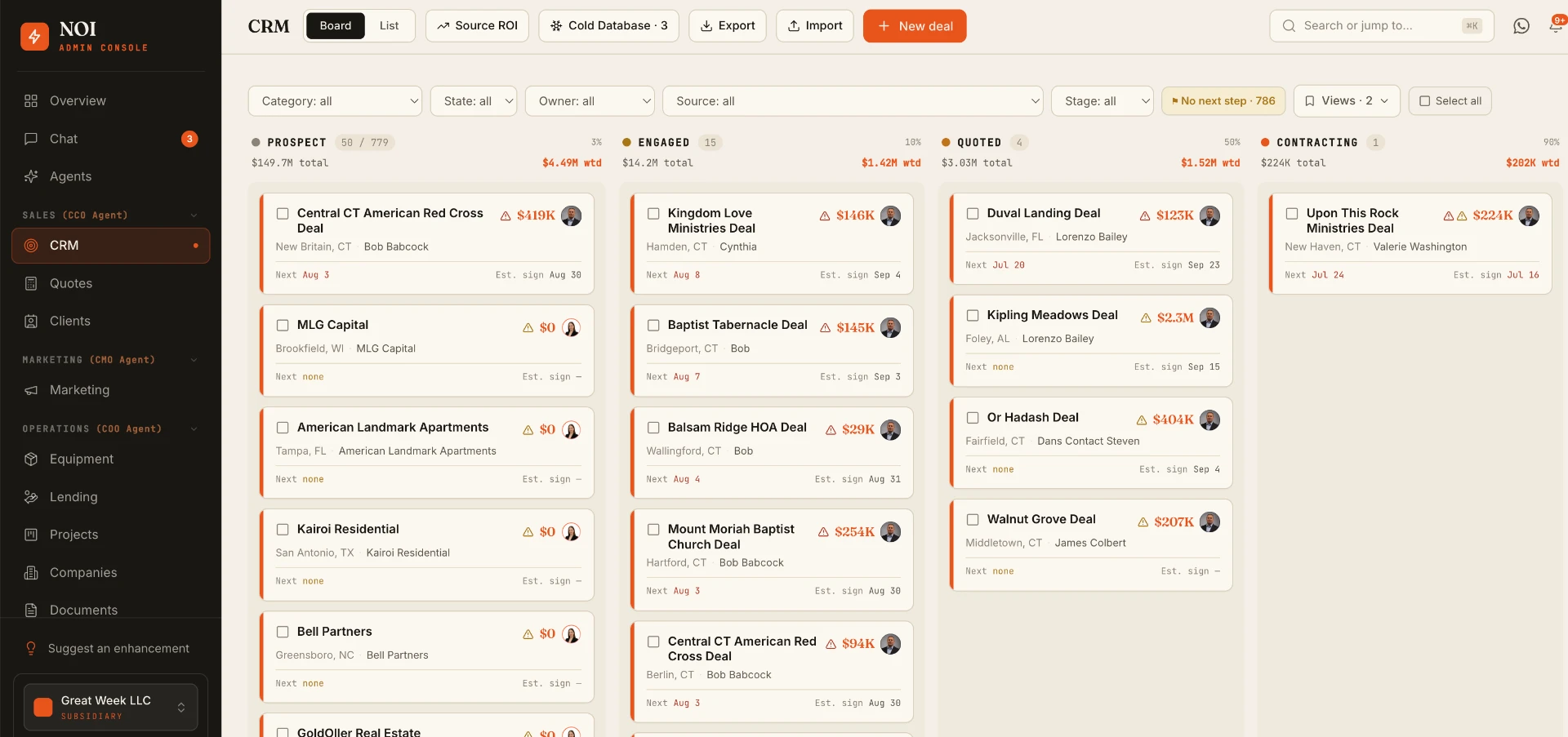Click the lightbulb icon for Suggest an enhancement
1568x737 pixels.
tap(31, 648)
